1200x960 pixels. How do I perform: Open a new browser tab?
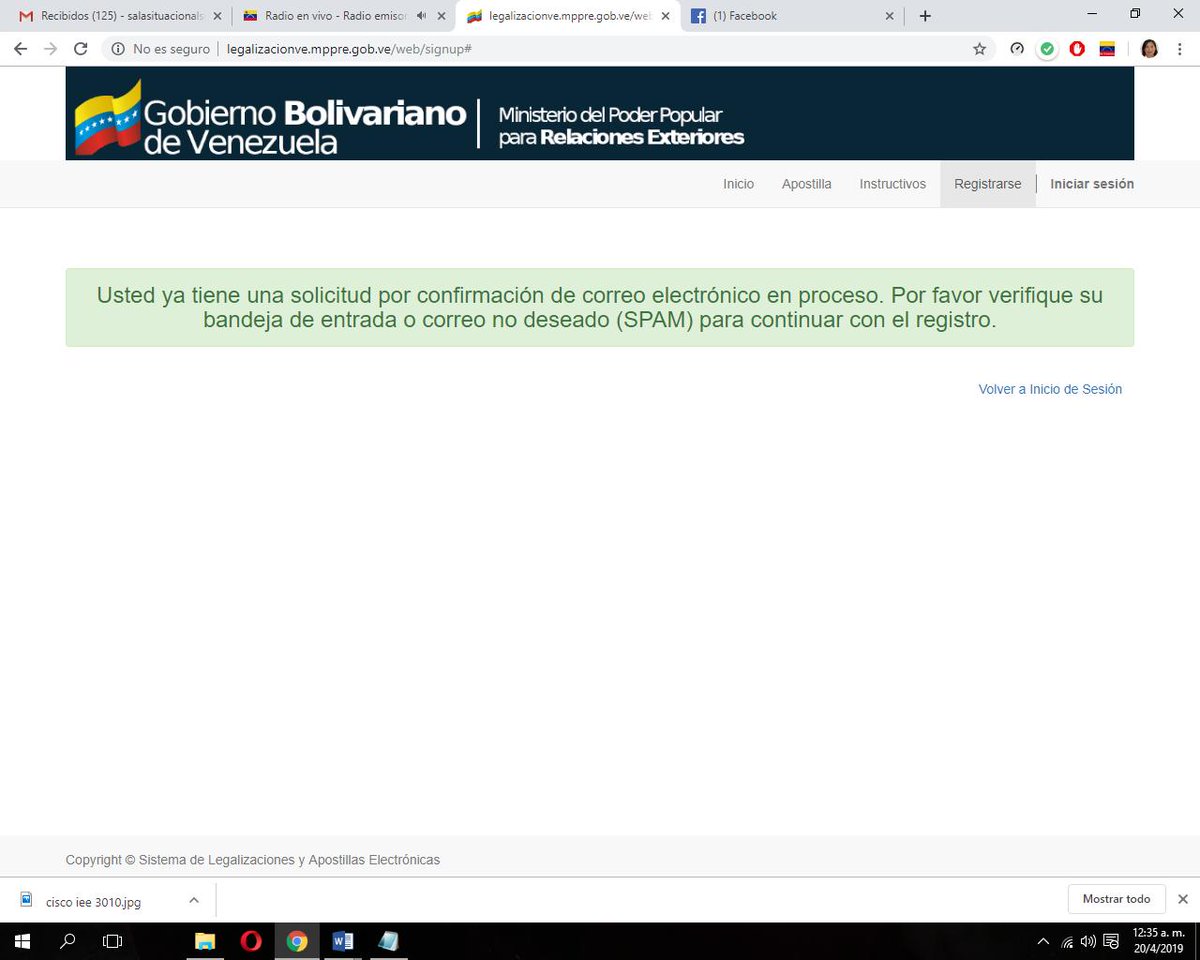click(925, 16)
